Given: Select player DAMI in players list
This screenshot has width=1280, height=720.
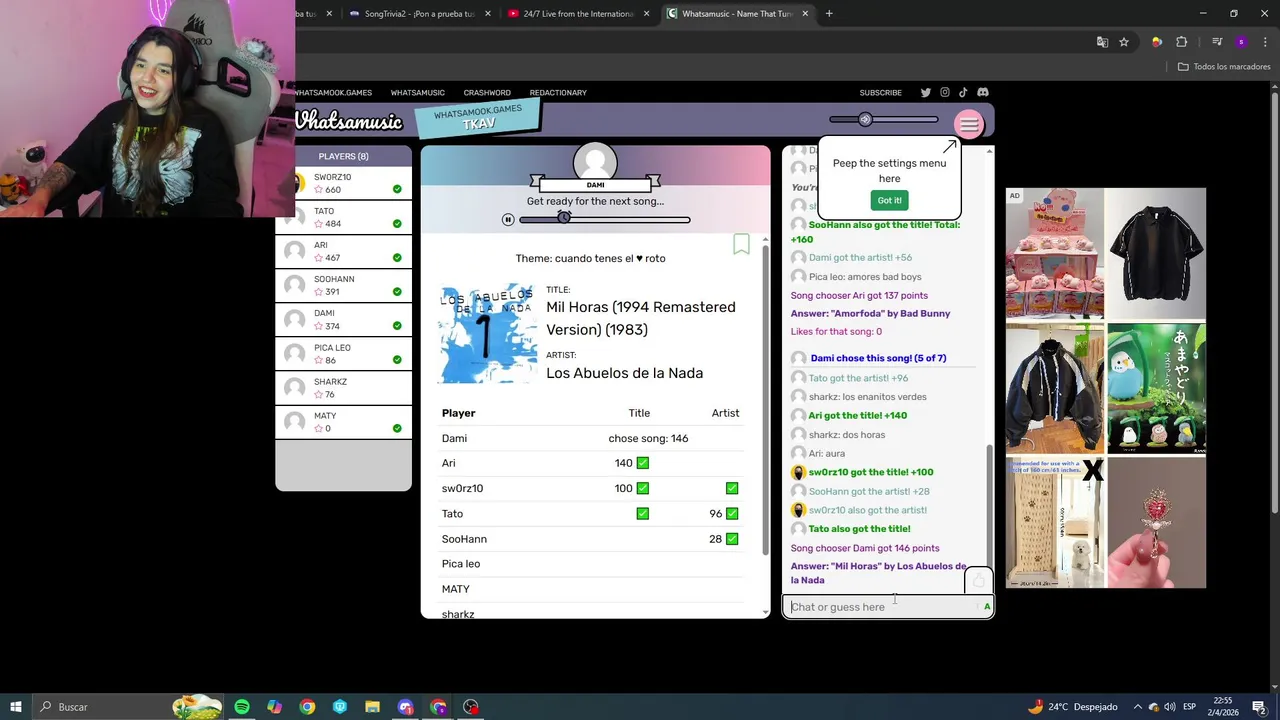Looking at the screenshot, I should pyautogui.click(x=343, y=319).
